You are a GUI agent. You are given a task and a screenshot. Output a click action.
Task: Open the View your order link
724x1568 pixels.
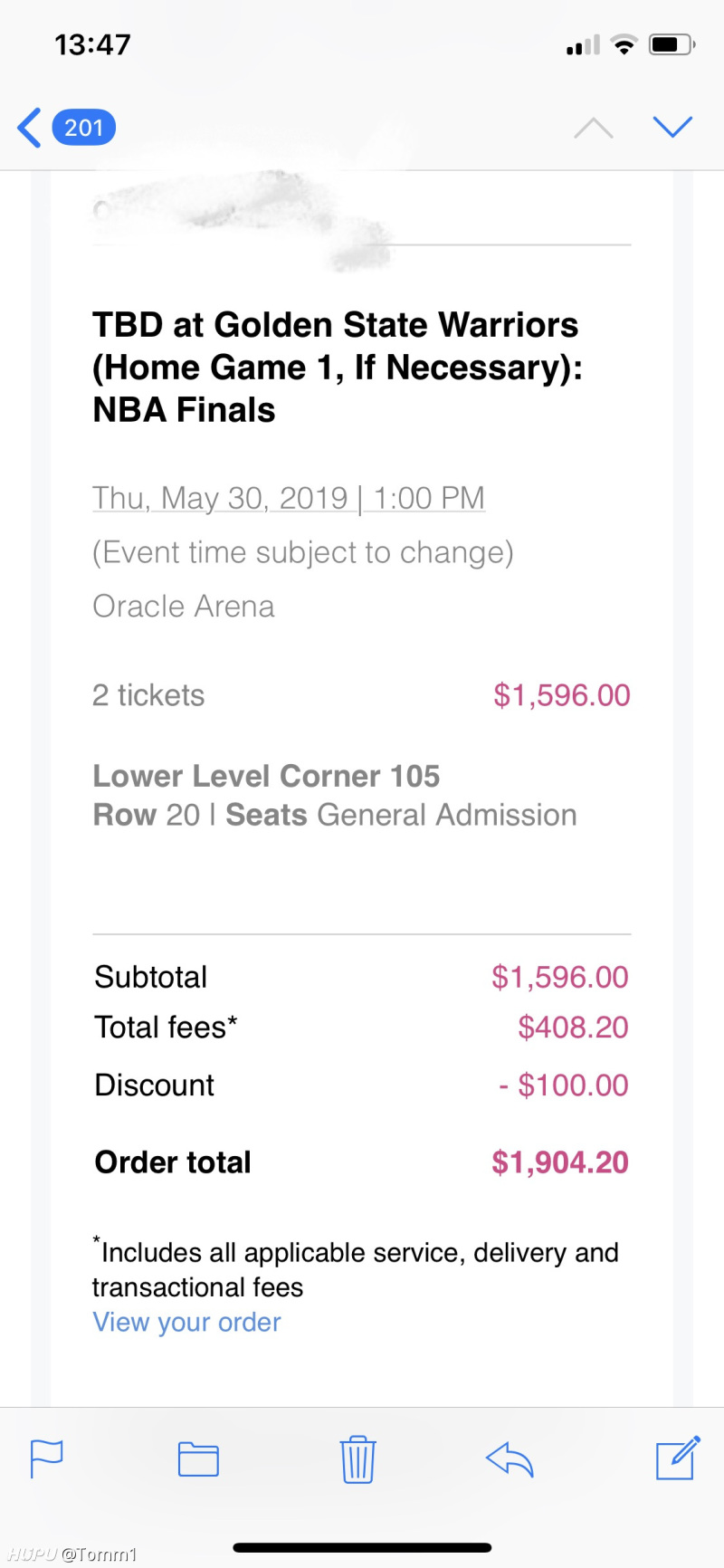coord(186,1323)
